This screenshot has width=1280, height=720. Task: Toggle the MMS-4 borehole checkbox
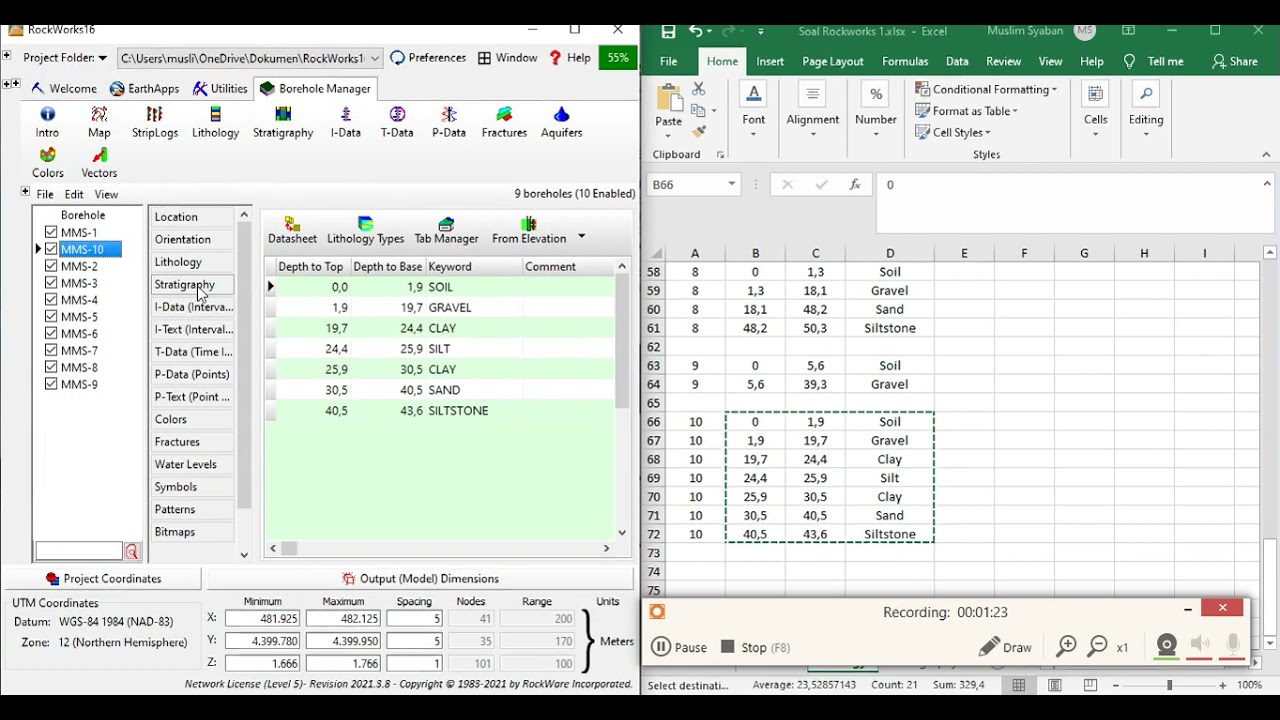click(51, 300)
